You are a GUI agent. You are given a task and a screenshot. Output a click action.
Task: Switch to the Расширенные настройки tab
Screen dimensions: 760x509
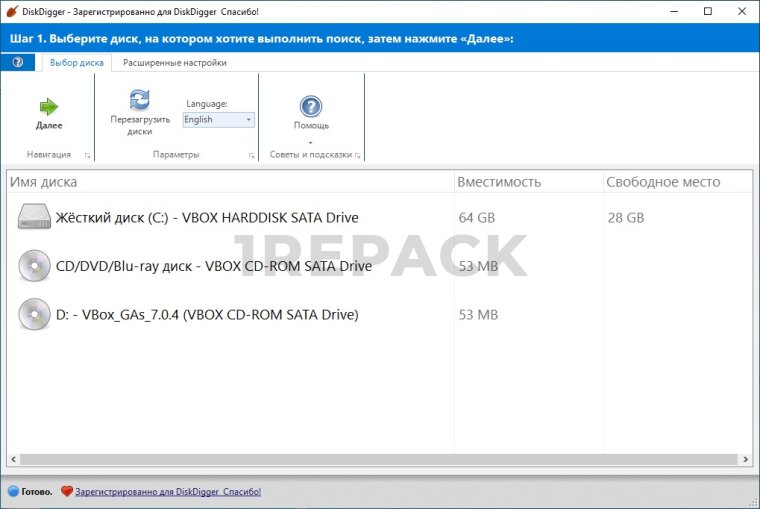click(174, 62)
